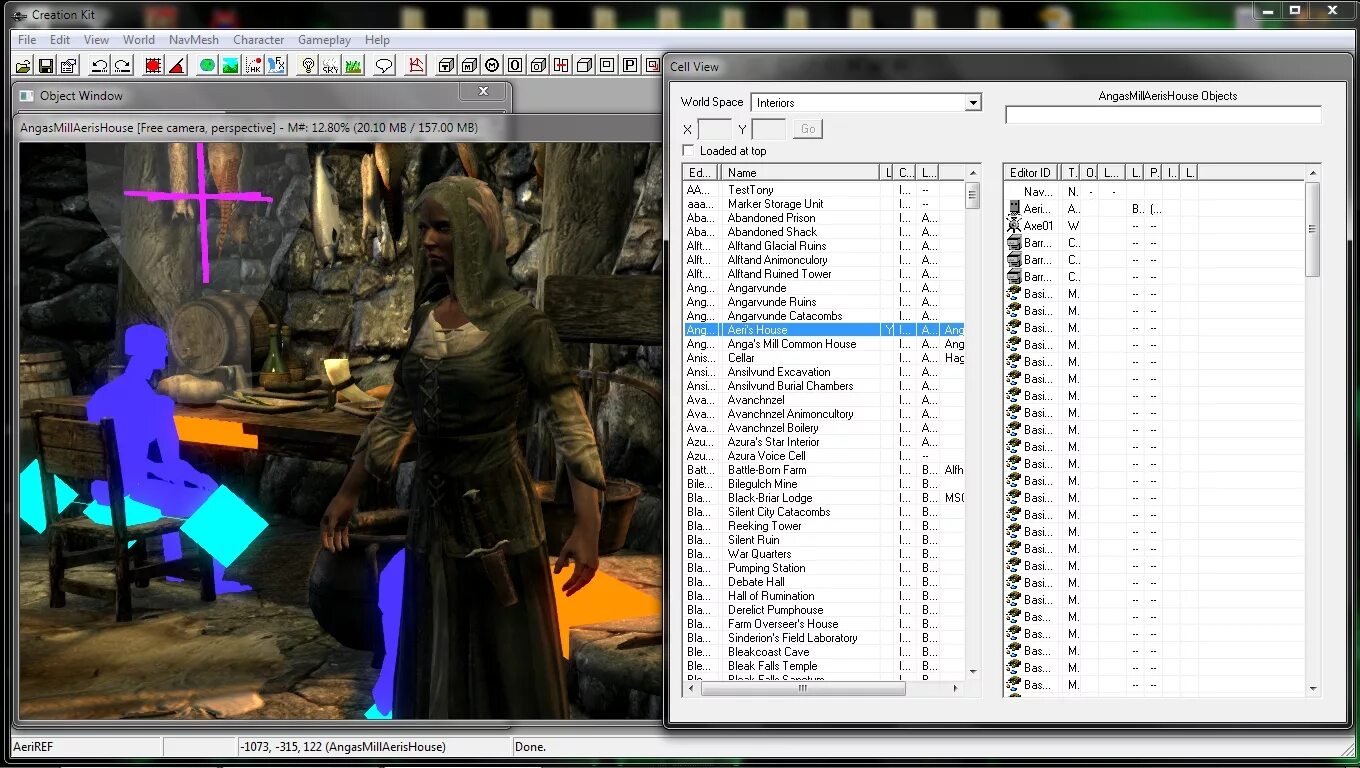Screen dimensions: 1360x768
Task: Select the "Alftand Glacial Ruins" cell row
Action: click(x=824, y=246)
